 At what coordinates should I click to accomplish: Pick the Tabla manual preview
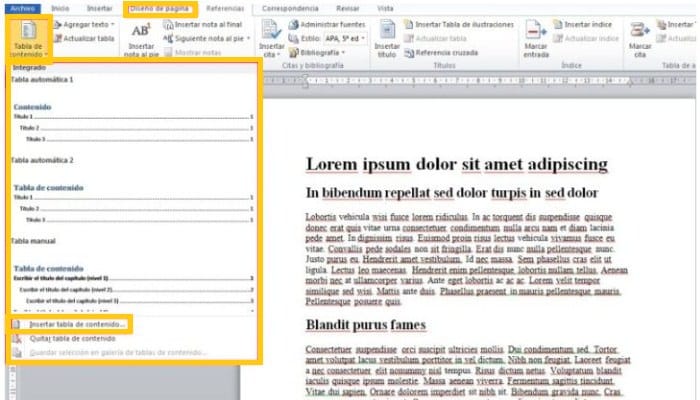pyautogui.click(x=133, y=275)
